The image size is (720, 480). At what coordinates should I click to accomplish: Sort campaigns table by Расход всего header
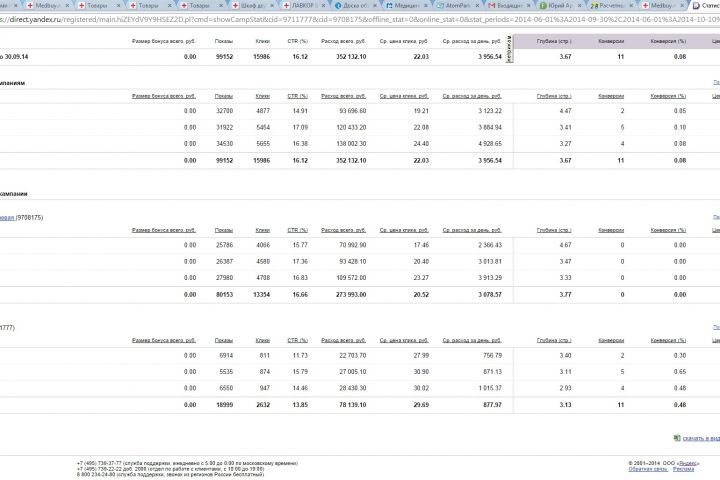click(343, 96)
